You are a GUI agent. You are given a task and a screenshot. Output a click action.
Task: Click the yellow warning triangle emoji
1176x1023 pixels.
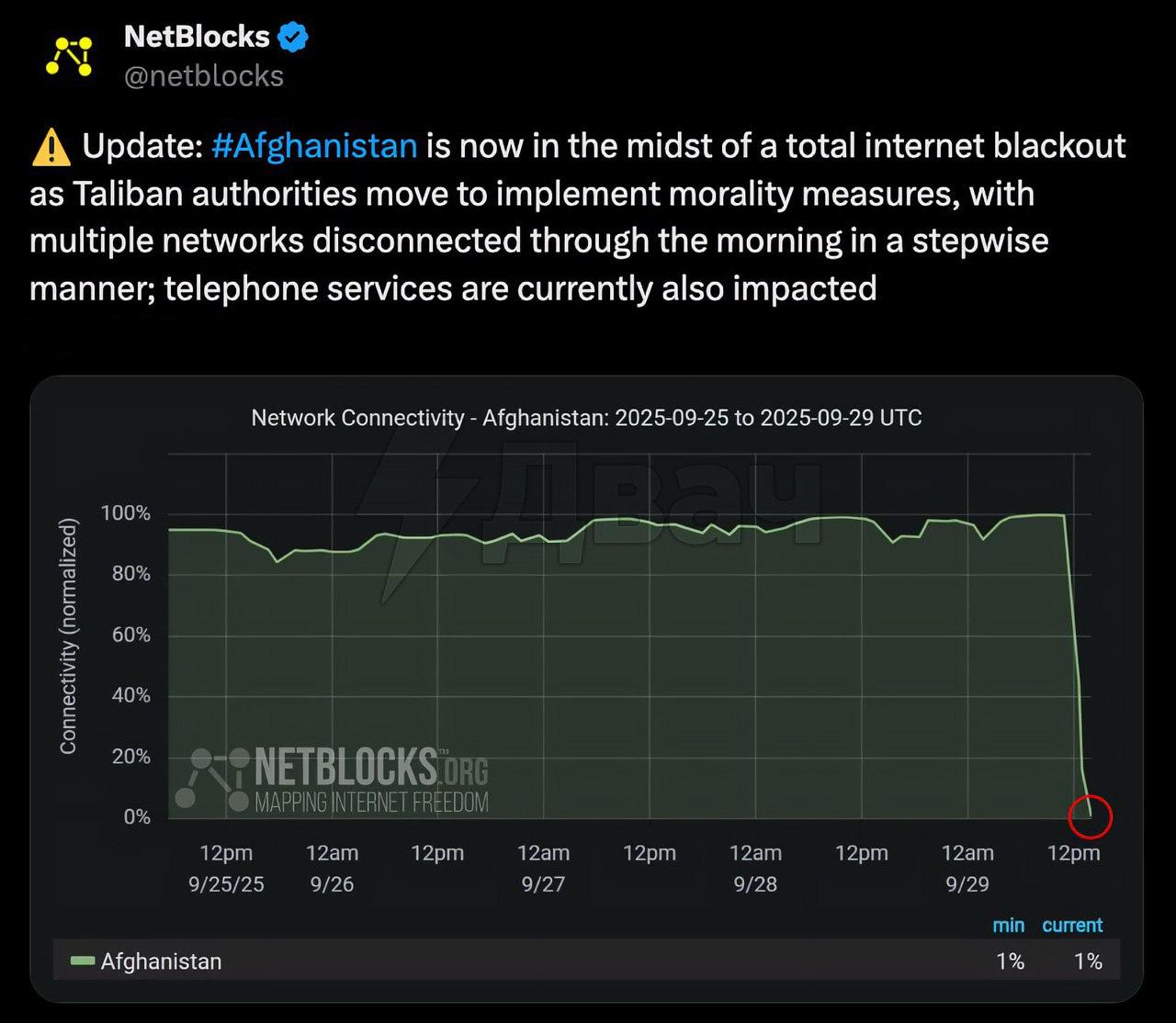tap(51, 147)
